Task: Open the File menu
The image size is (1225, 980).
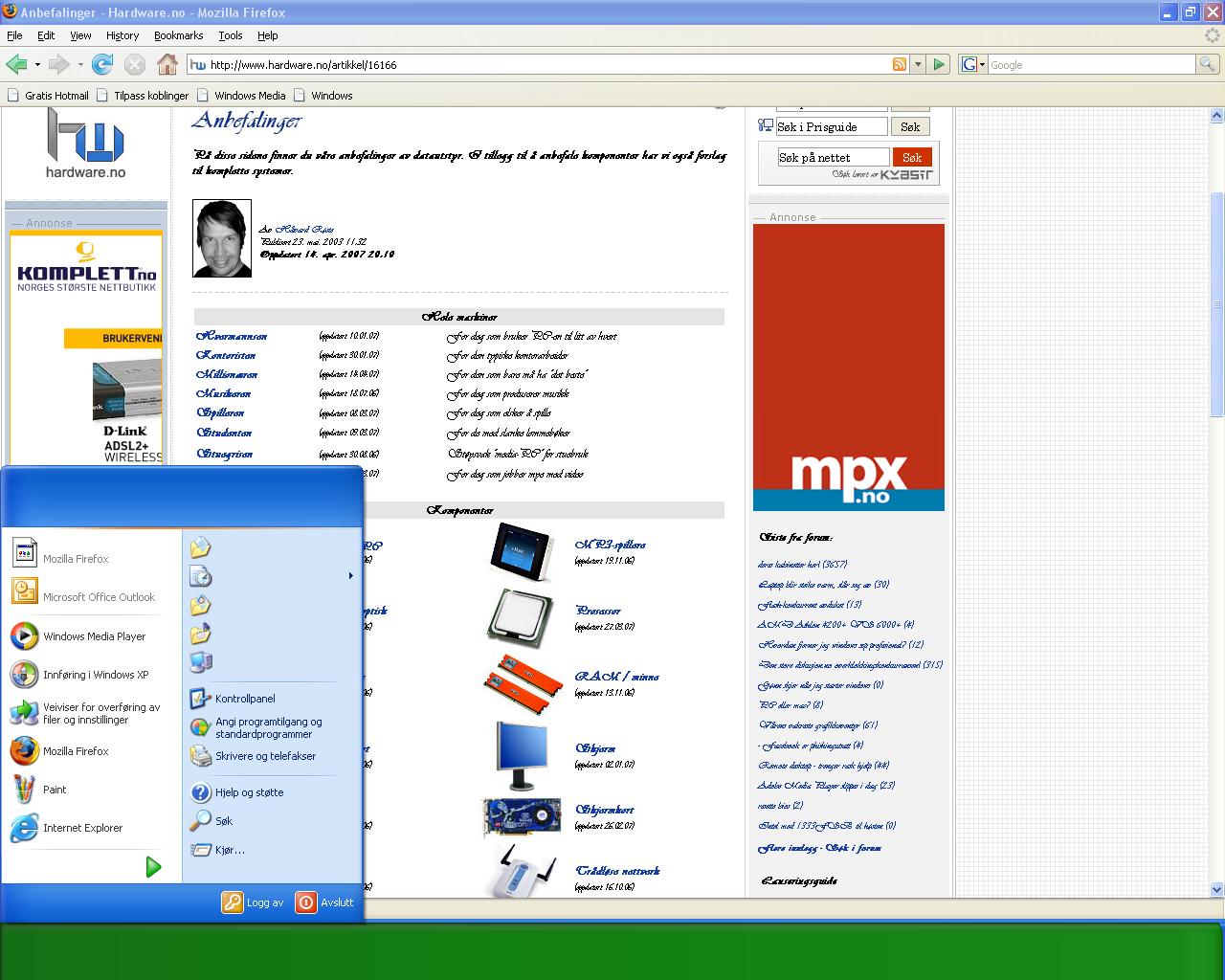Action: [14, 35]
